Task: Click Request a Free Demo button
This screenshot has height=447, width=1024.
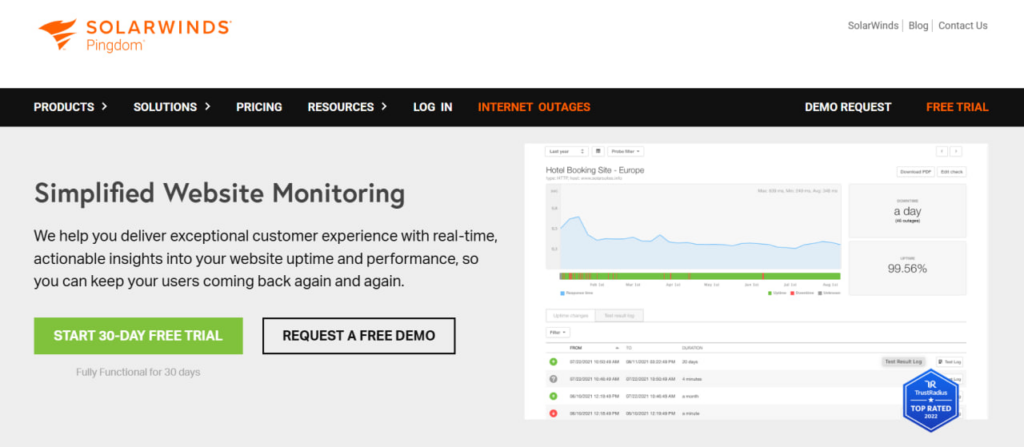Action: click(359, 336)
